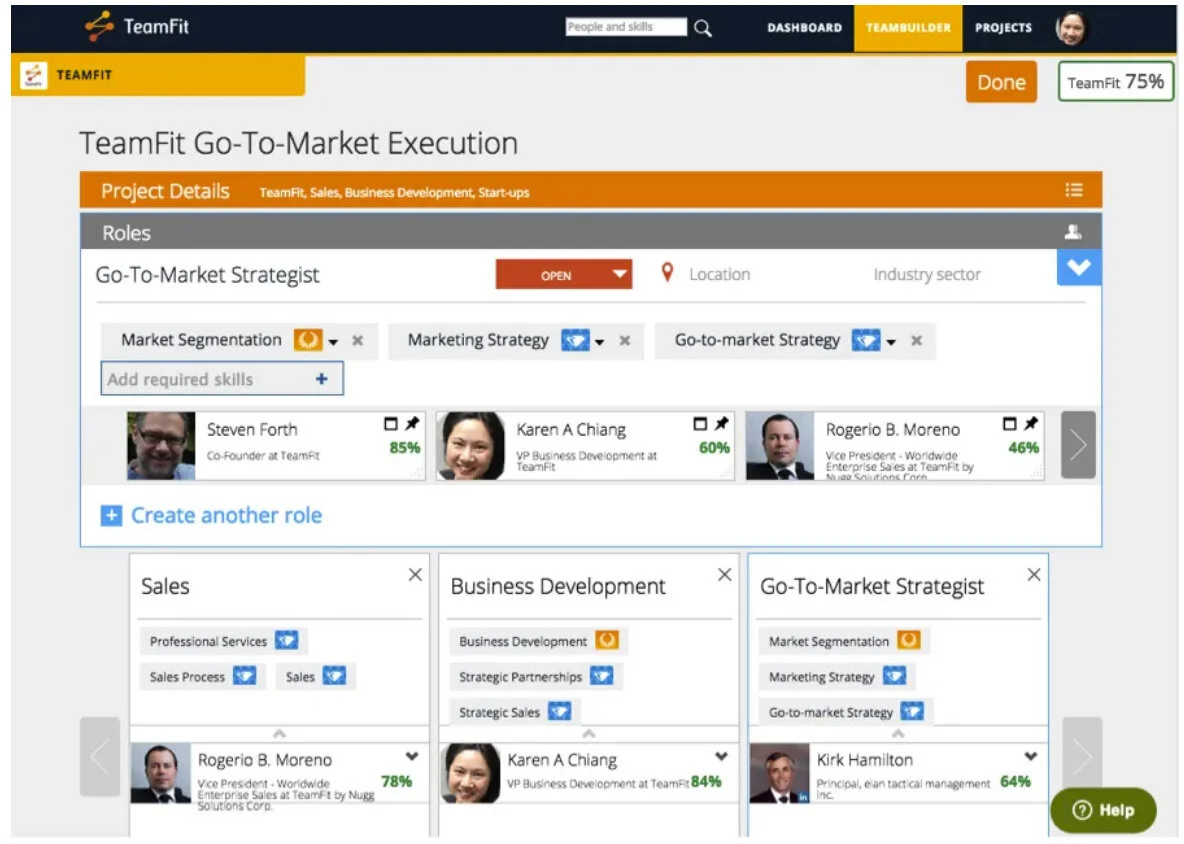Screen dimensions: 1184x844
Task: Click Steven Forth's 85% match score
Action: (x=405, y=448)
